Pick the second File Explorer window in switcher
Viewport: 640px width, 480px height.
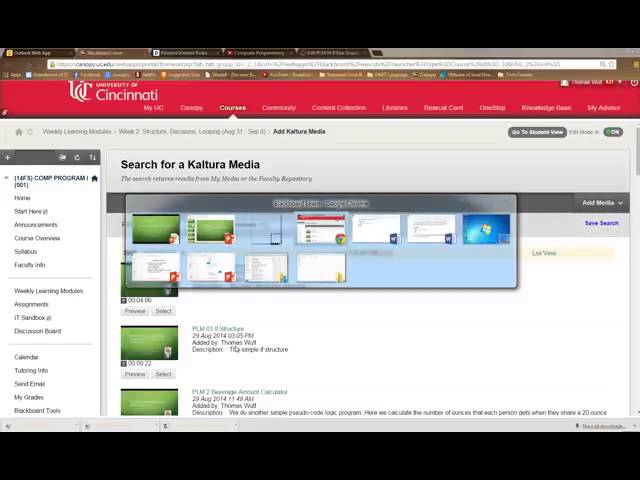pyautogui.click(x=321, y=267)
